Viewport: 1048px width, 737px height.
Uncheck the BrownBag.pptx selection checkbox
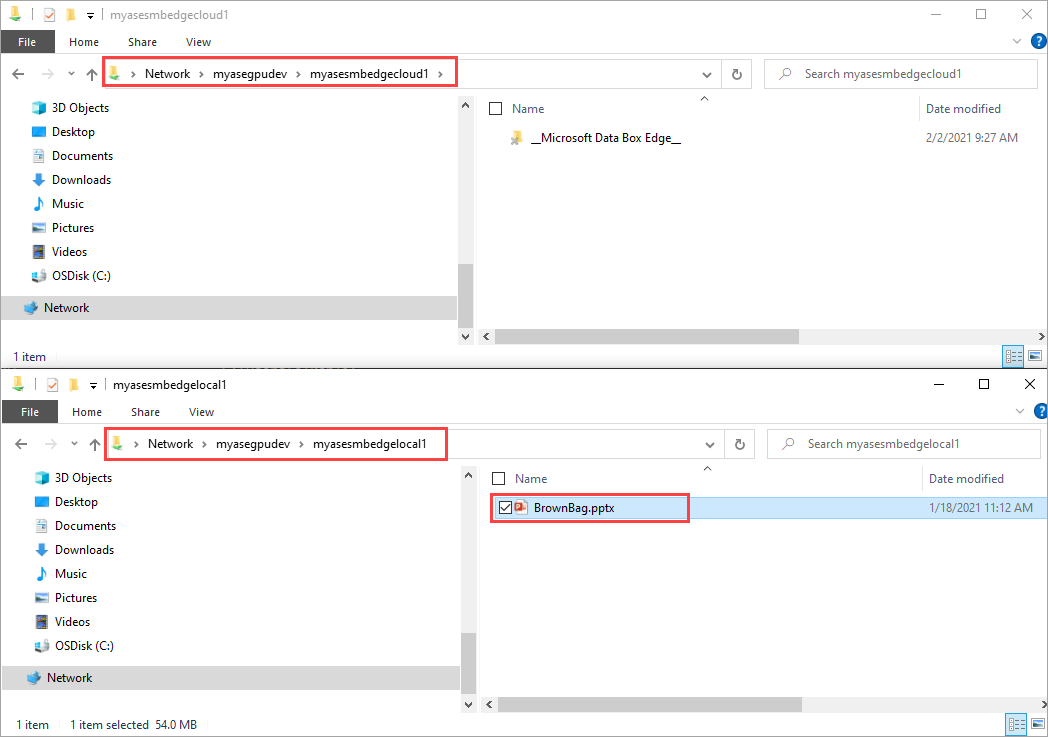pyautogui.click(x=506, y=507)
